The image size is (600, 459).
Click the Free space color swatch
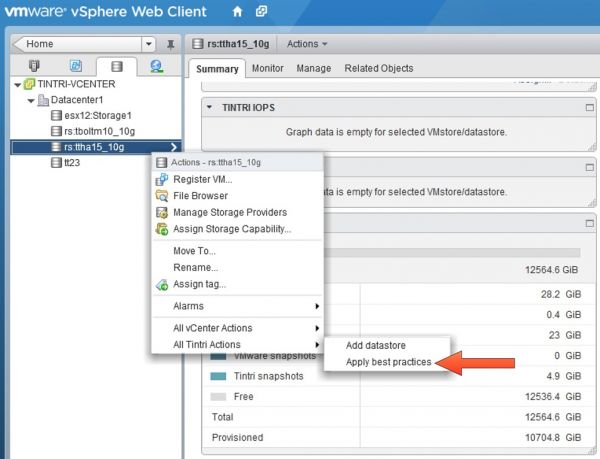218,397
